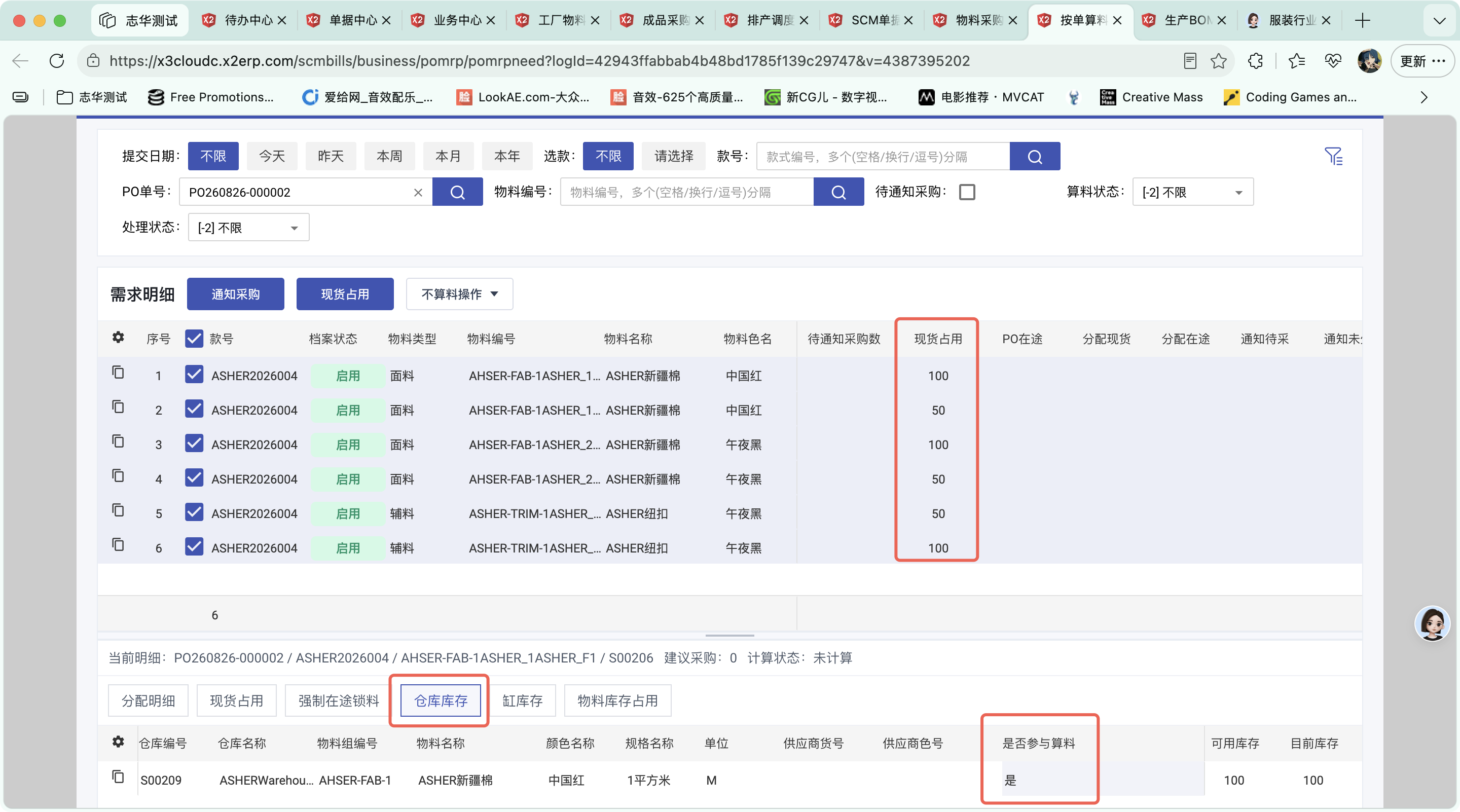The image size is (1460, 812).
Task: Choose 请选择 for 选款
Action: click(x=673, y=157)
